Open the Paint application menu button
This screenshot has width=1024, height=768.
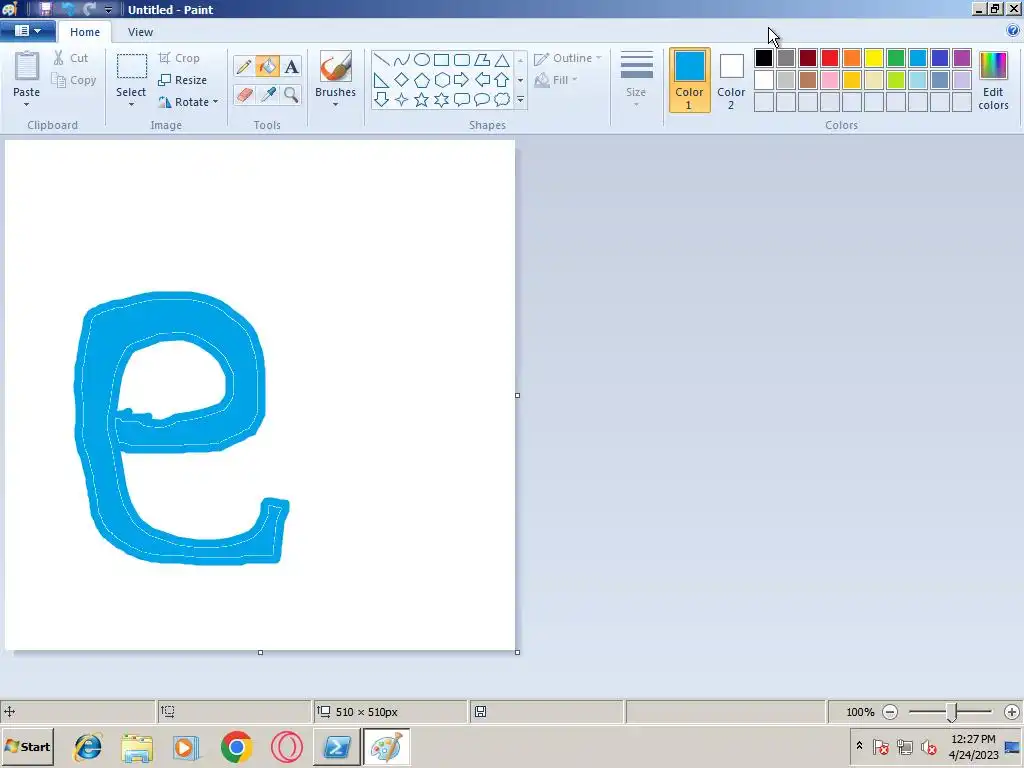click(x=27, y=31)
